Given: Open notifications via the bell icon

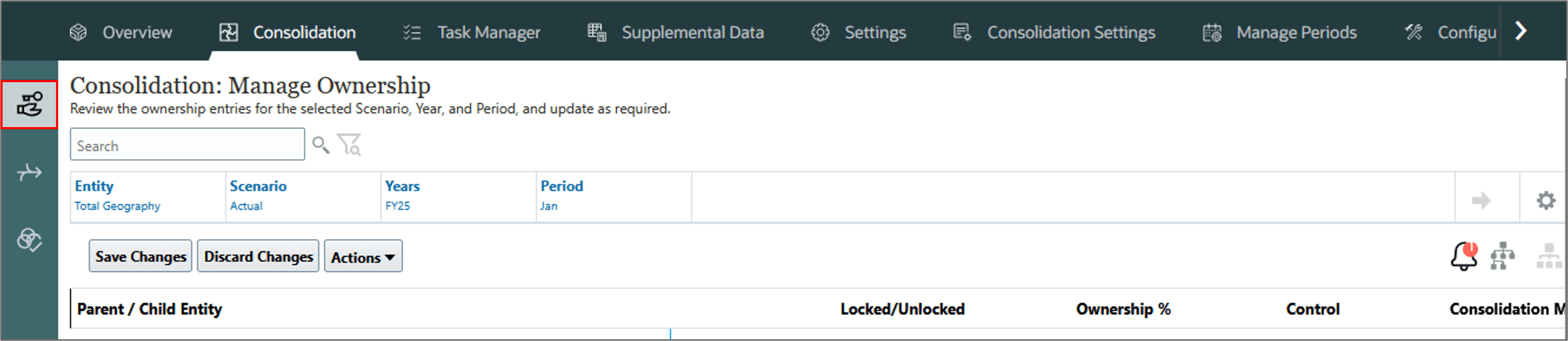Looking at the screenshot, I should [1463, 256].
